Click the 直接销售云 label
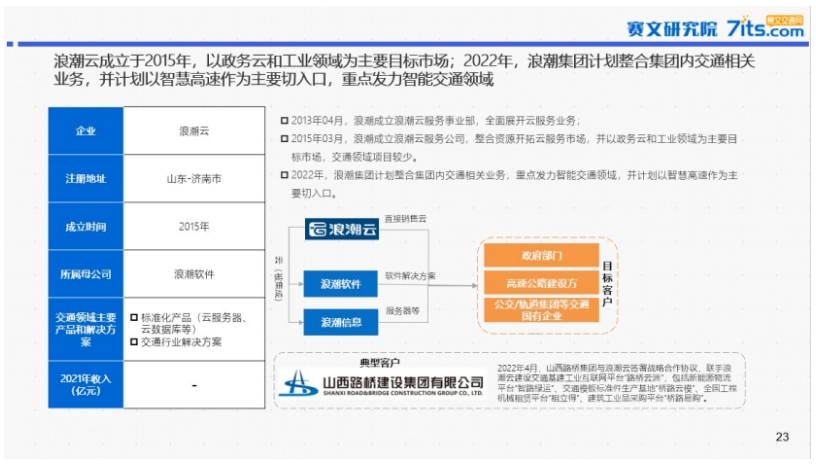The height and width of the screenshot is (466, 816). (405, 219)
